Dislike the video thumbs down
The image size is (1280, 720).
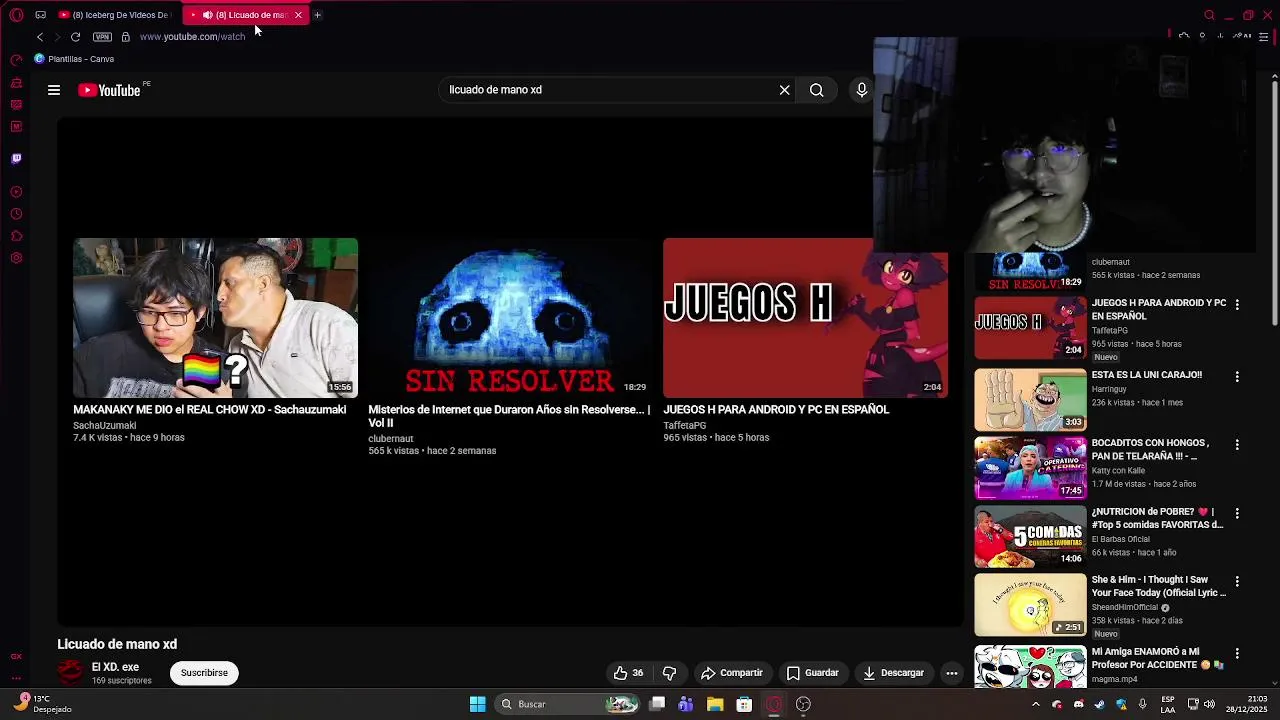[670, 673]
